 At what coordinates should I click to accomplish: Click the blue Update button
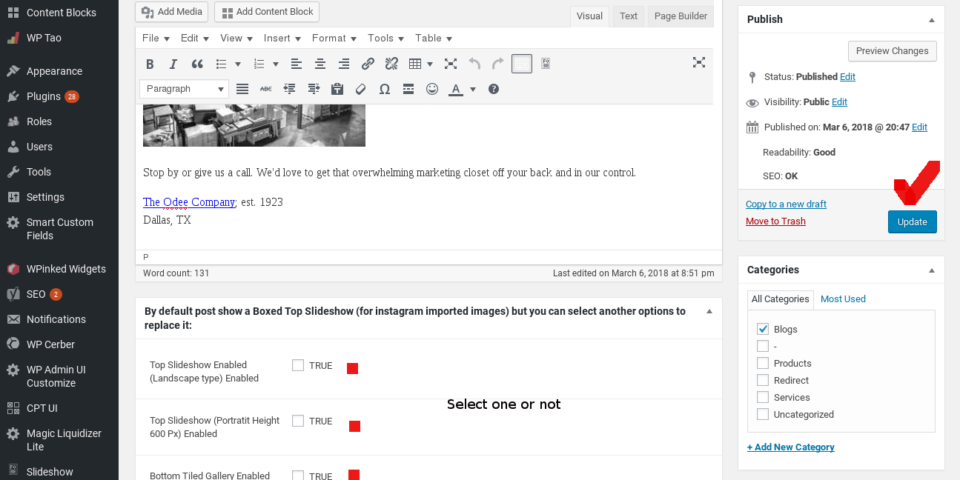click(911, 222)
